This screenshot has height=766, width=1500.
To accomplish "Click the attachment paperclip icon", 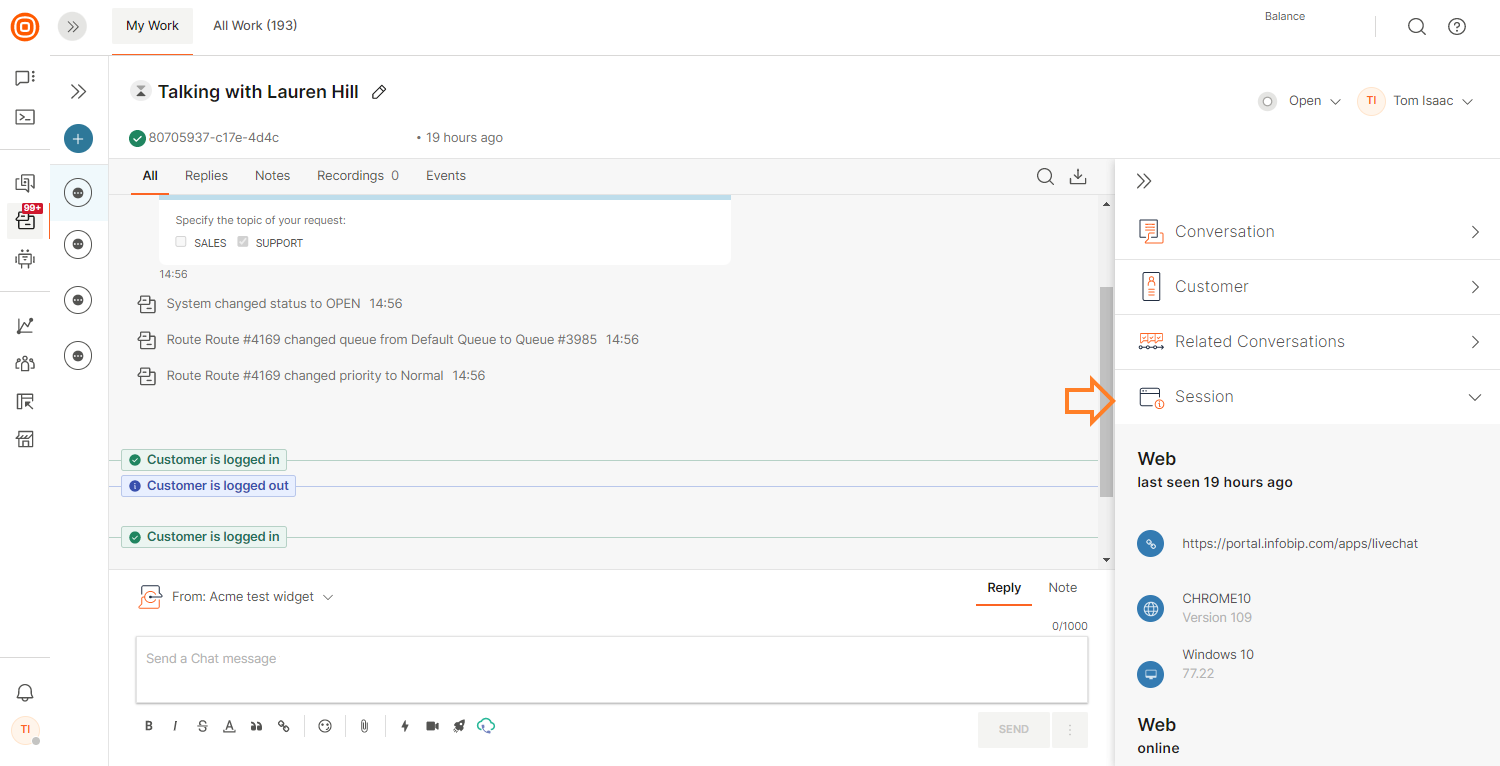I will 364,726.
